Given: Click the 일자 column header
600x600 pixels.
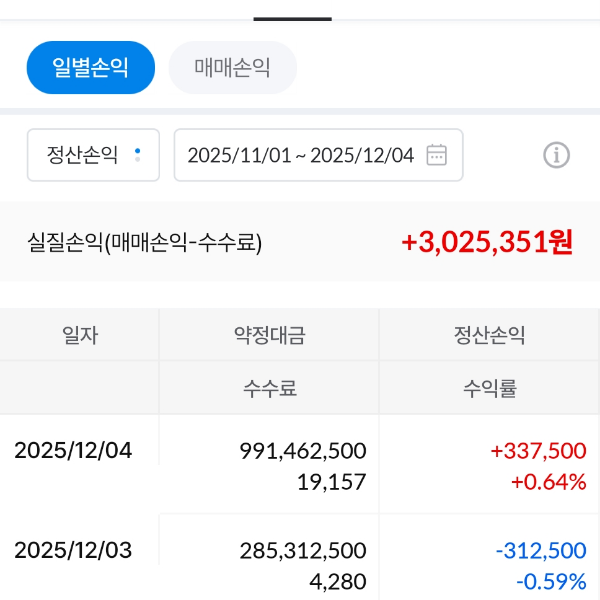Looking at the screenshot, I should point(80,336).
